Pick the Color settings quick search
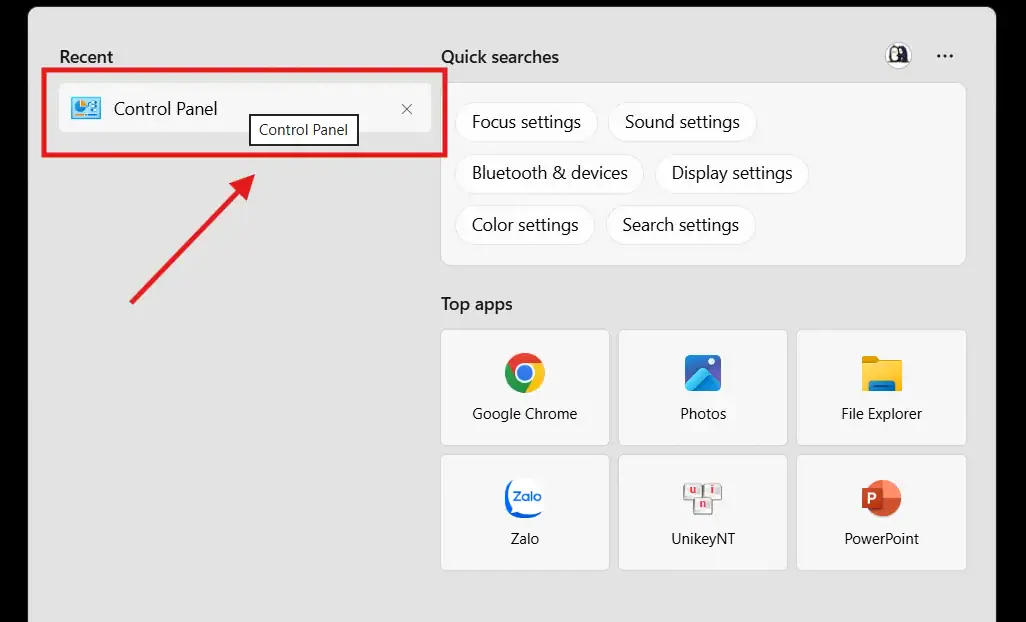Screen dimensions: 1026x622 click(x=525, y=225)
